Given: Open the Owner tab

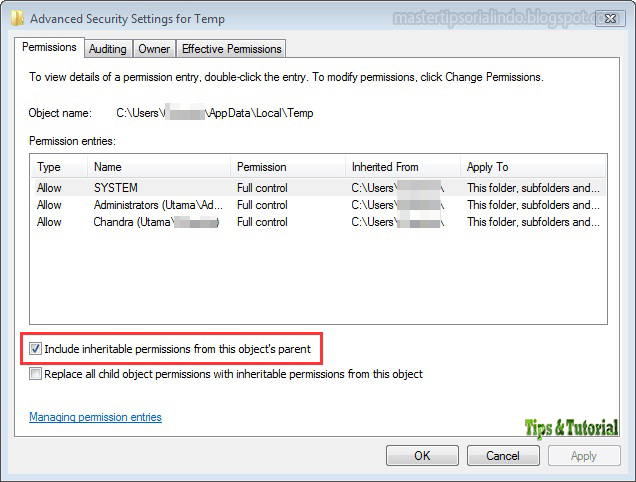Looking at the screenshot, I should pos(154,48).
